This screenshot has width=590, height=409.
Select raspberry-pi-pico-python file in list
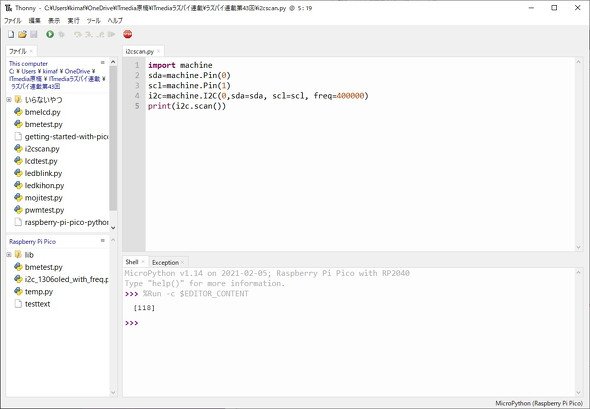point(66,222)
